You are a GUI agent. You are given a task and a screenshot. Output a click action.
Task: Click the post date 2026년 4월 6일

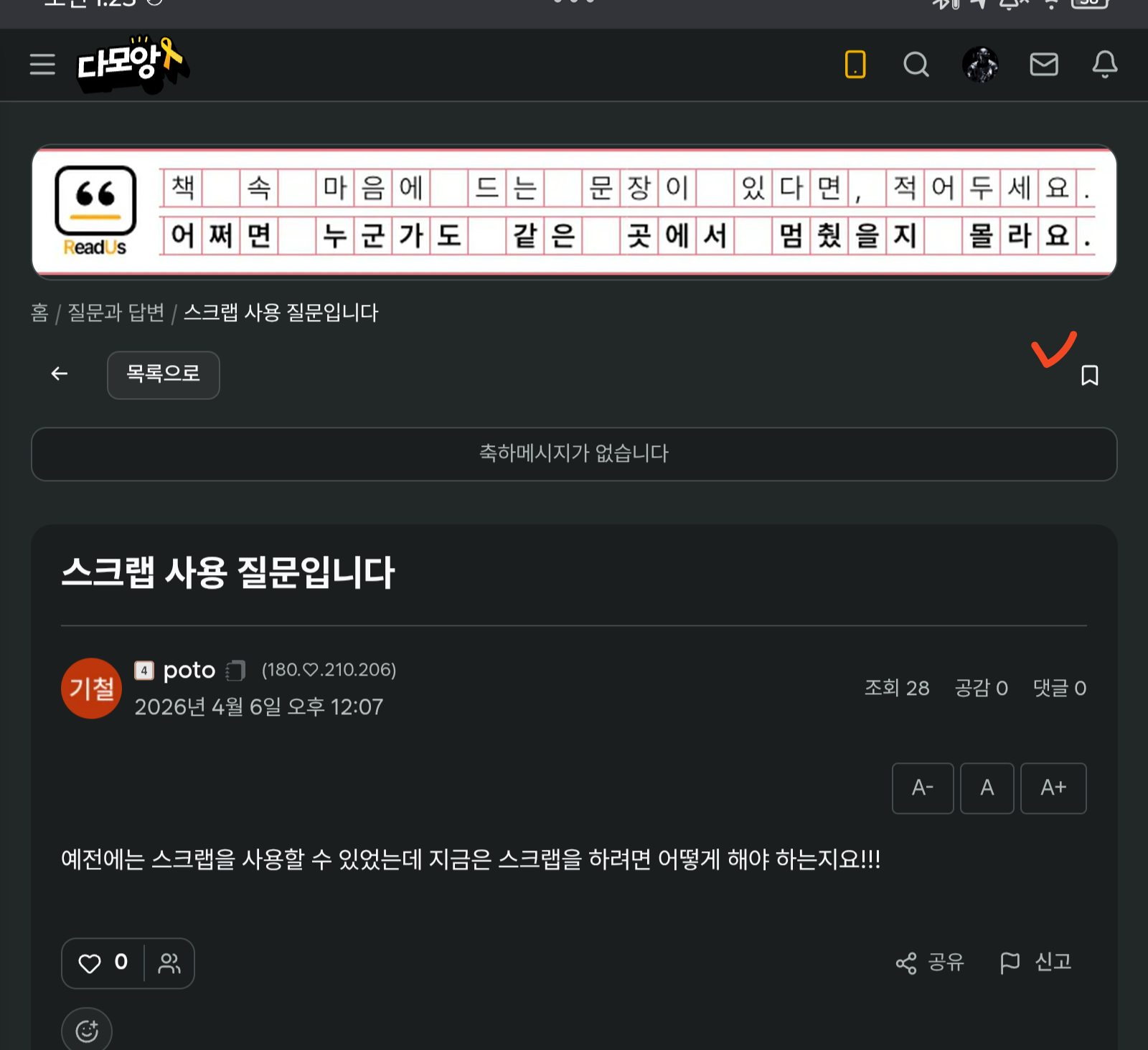coord(259,707)
